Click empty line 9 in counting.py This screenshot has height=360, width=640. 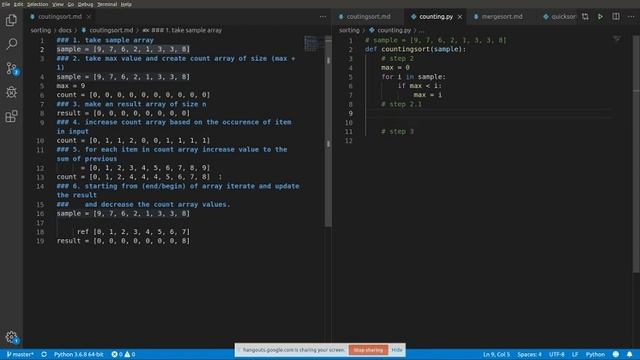tap(490, 113)
